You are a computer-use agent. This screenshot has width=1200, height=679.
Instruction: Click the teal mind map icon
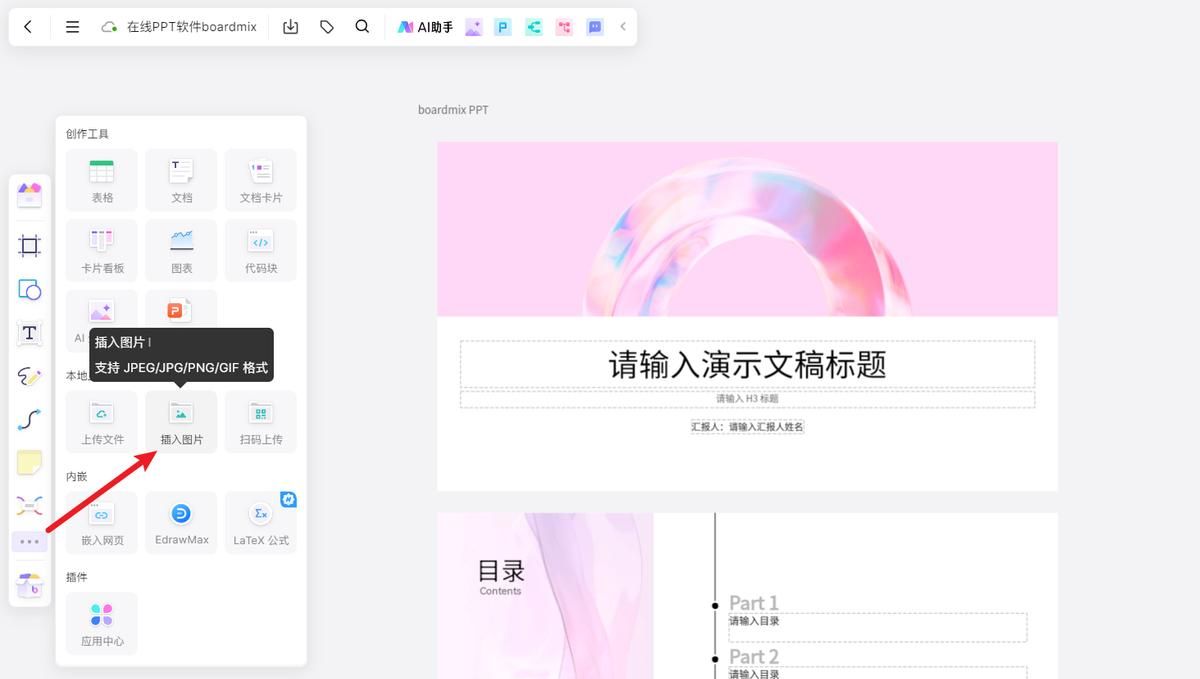click(534, 27)
